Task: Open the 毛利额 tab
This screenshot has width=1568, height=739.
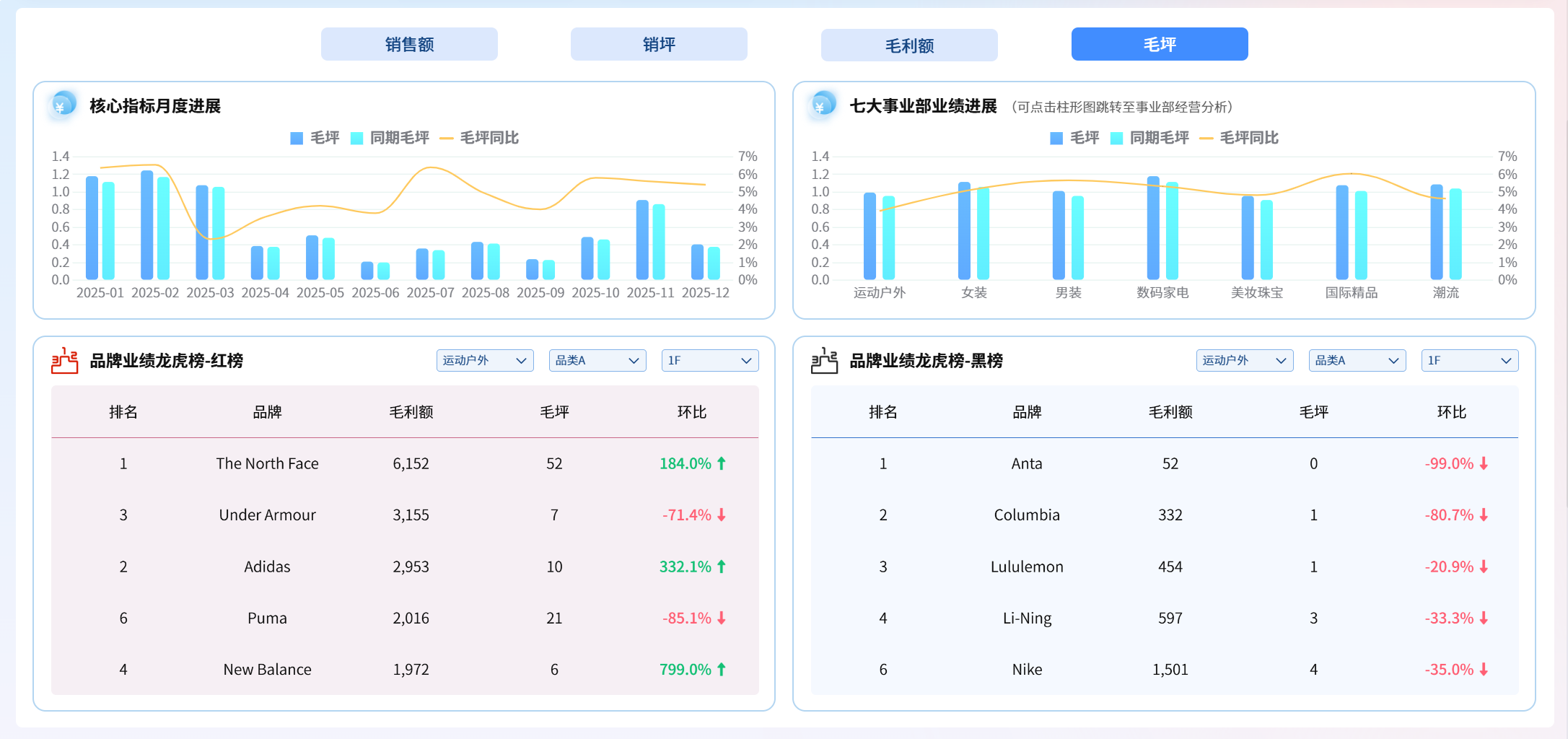Action: point(909,45)
